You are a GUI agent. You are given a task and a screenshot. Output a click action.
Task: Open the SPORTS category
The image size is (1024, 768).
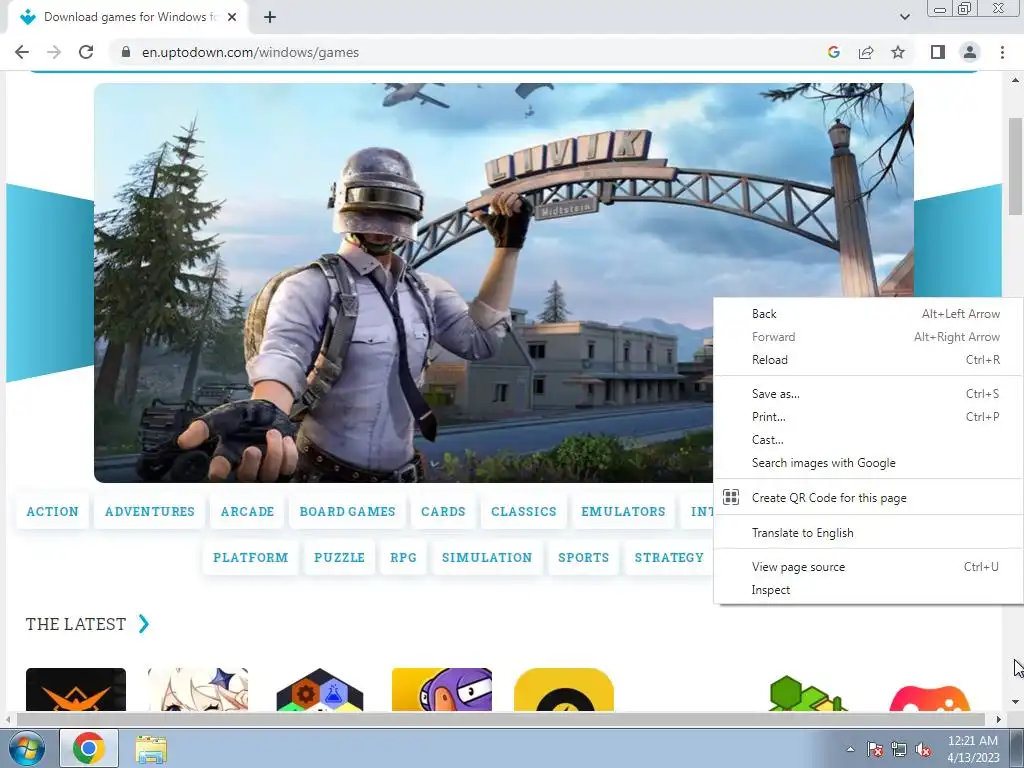click(x=583, y=557)
